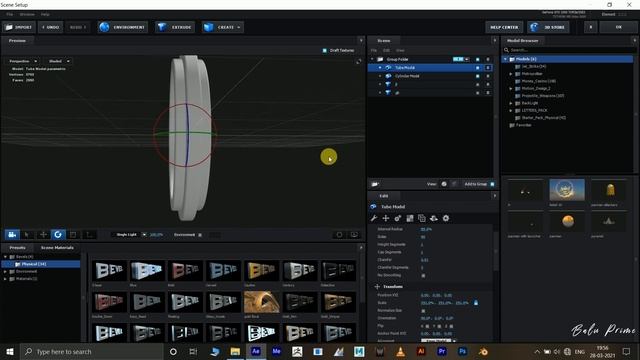Open File Explorer from the taskbar

[235, 351]
